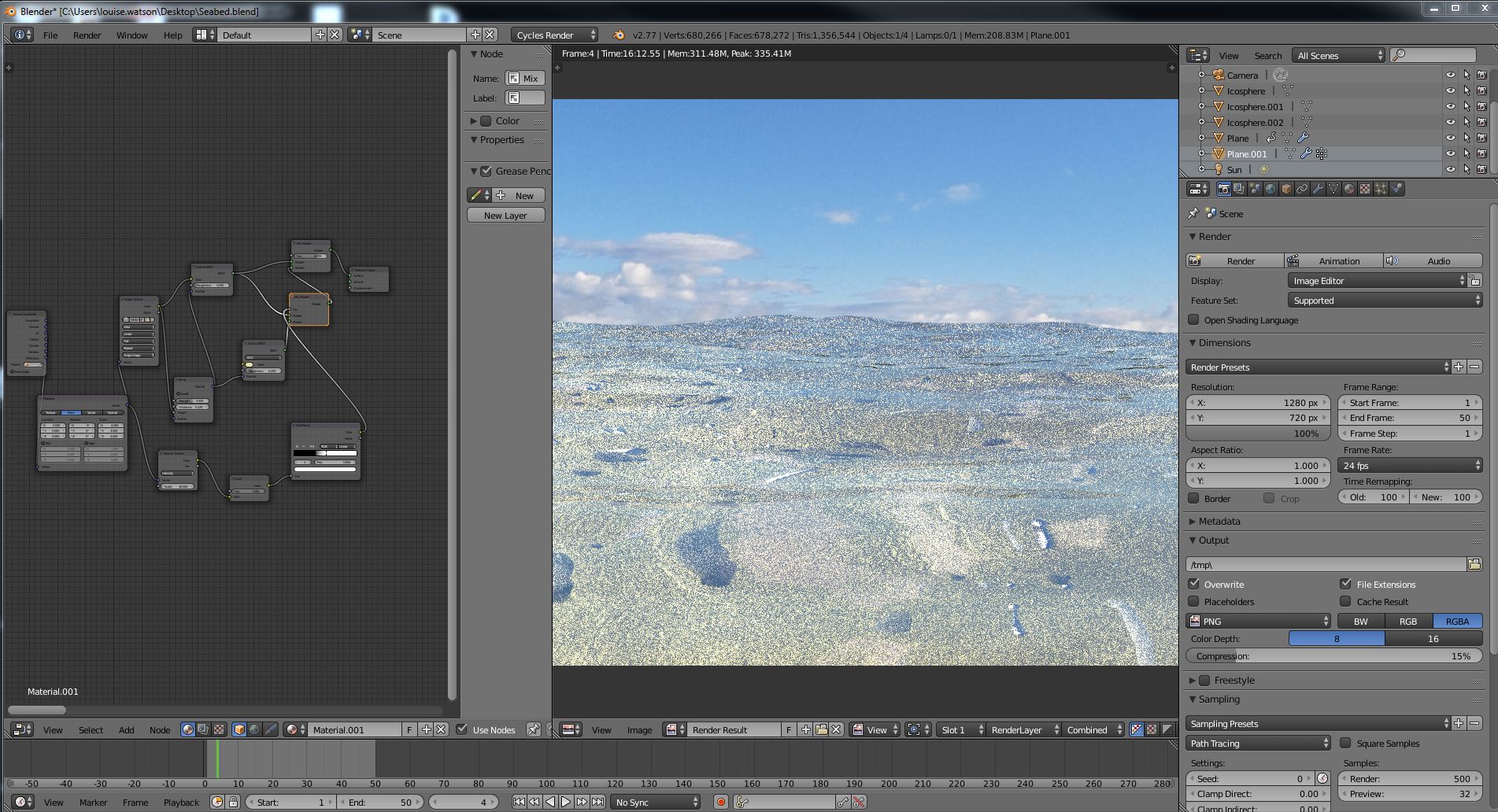Open the Image menu in image editor

coord(639,729)
